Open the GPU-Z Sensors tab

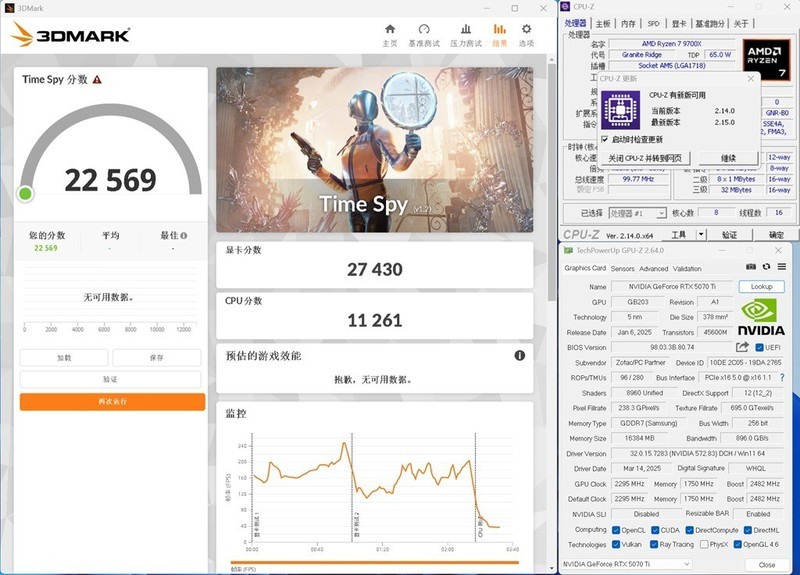tap(622, 268)
